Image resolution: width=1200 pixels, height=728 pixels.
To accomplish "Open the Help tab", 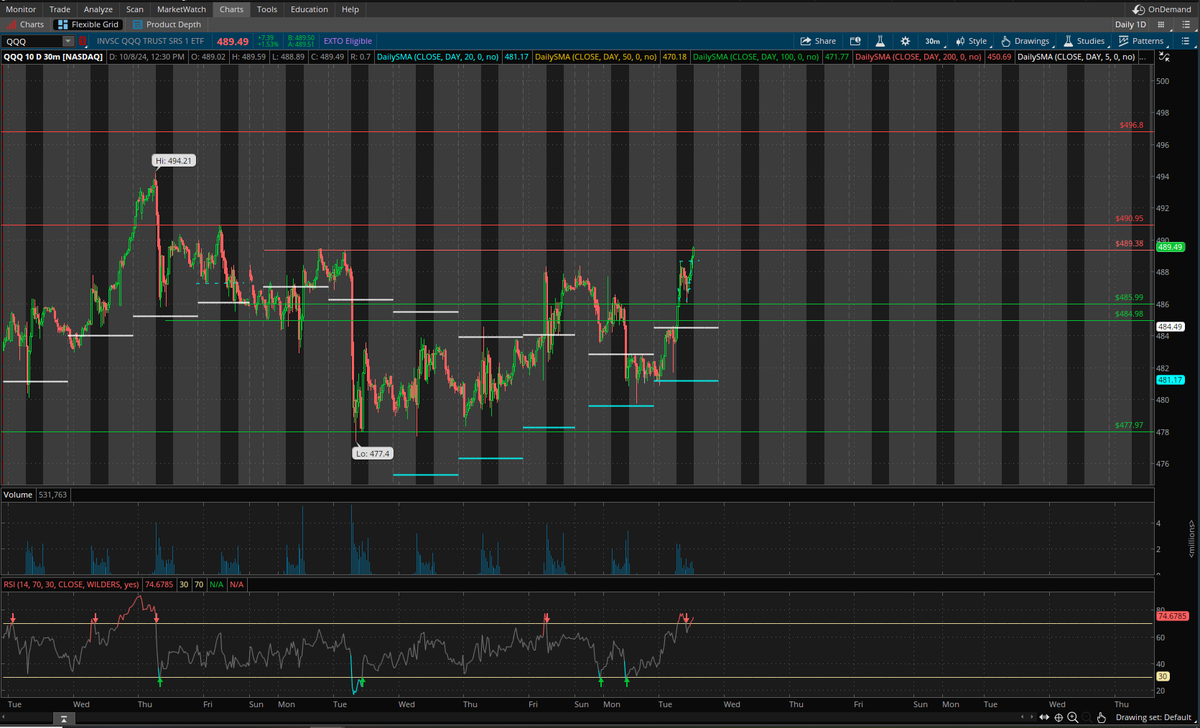I will [x=350, y=9].
